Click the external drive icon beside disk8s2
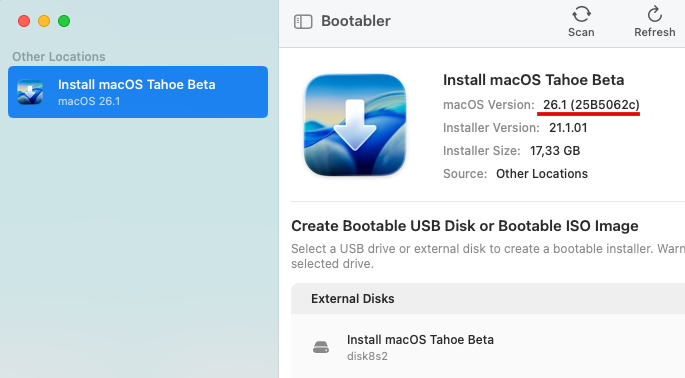685x378 pixels. click(x=321, y=347)
